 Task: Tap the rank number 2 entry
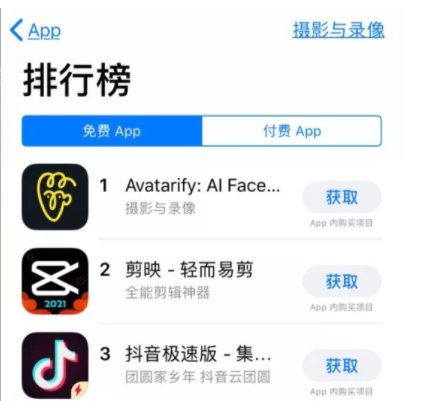point(105,270)
